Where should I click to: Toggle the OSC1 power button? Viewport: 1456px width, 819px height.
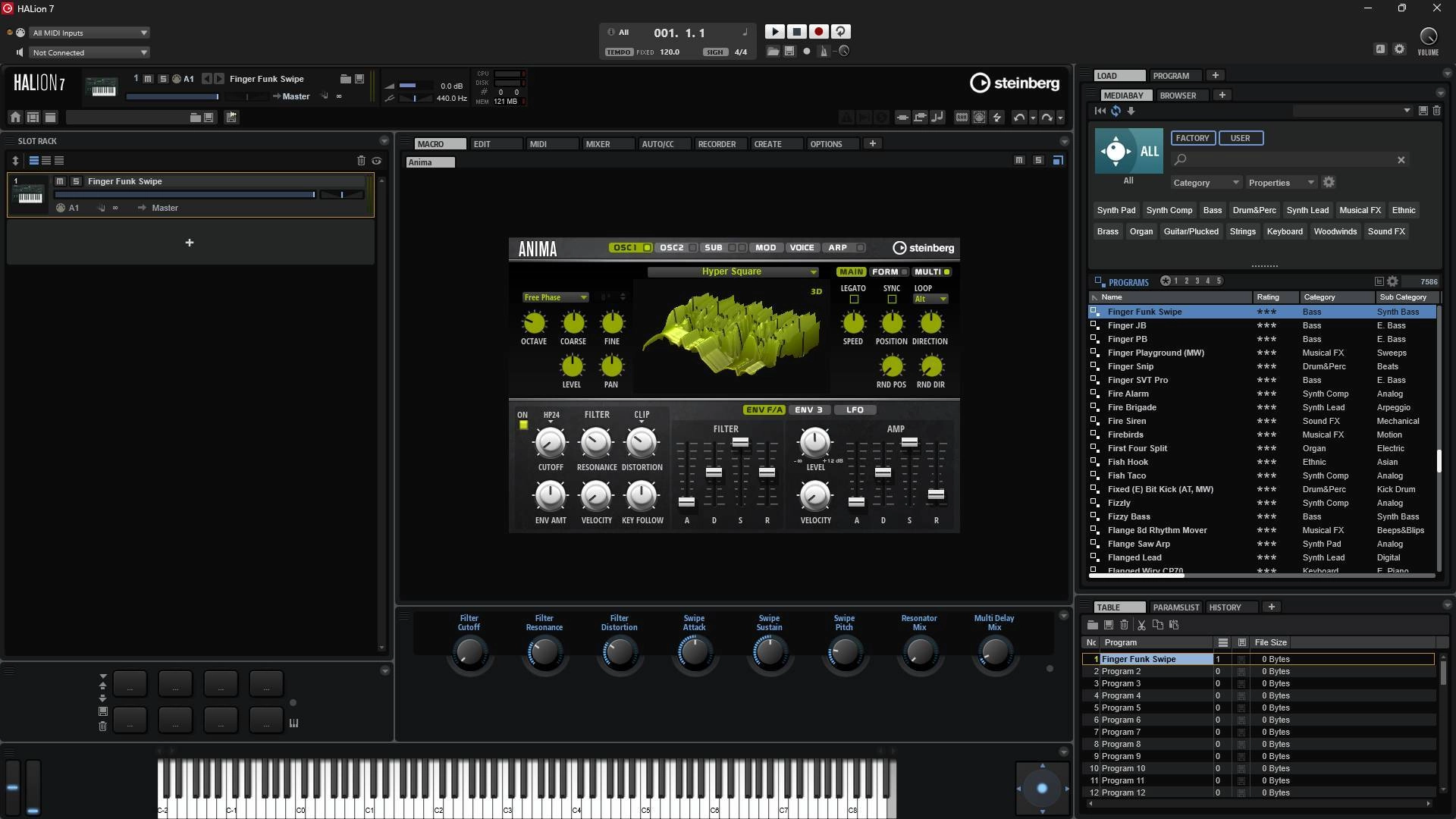[647, 247]
